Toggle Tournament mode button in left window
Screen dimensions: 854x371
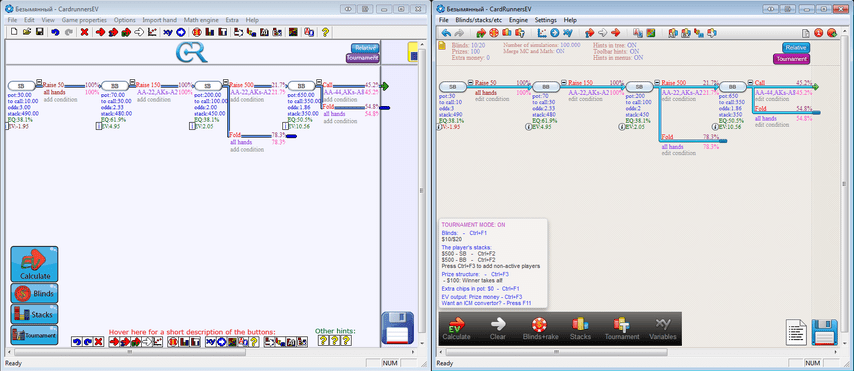362,58
